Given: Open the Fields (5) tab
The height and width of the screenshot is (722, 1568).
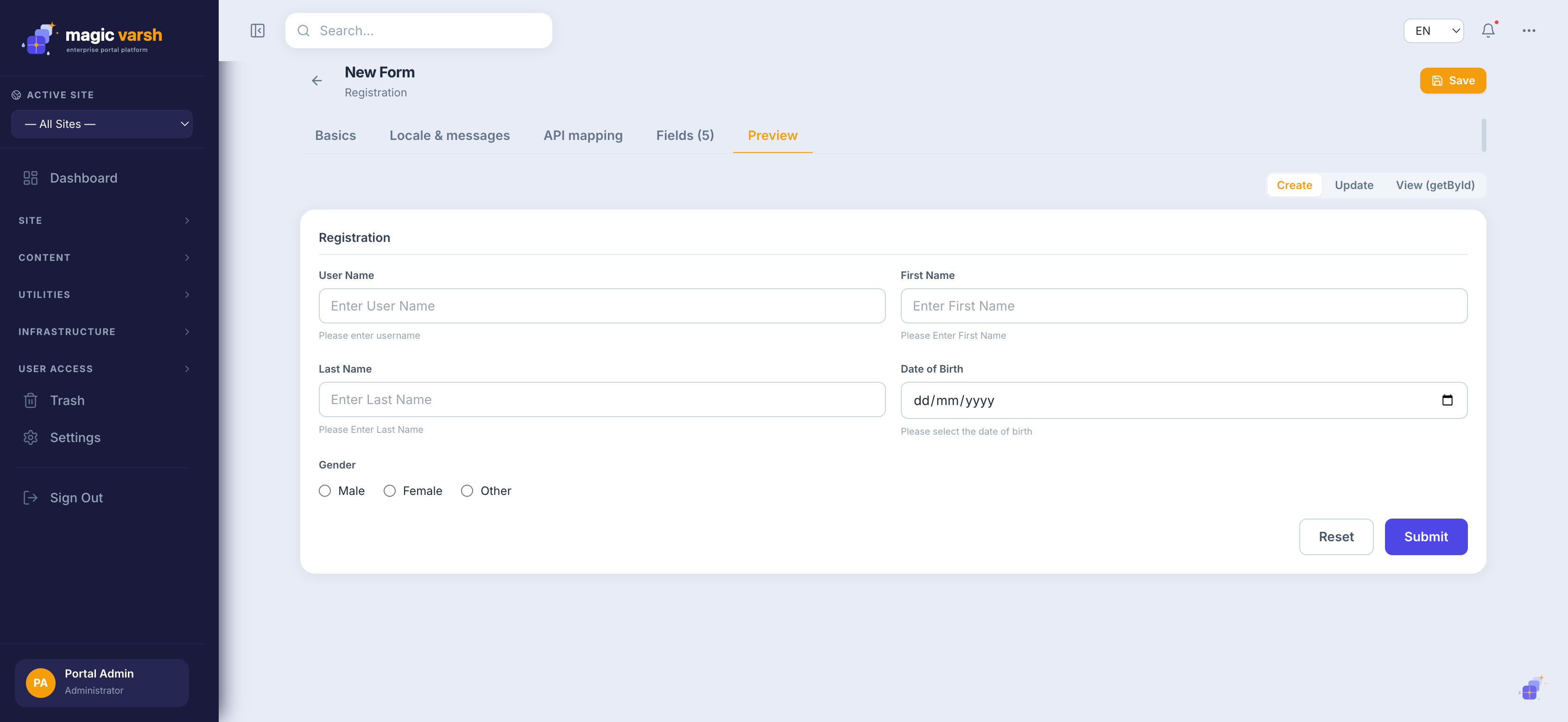Looking at the screenshot, I should [x=685, y=135].
